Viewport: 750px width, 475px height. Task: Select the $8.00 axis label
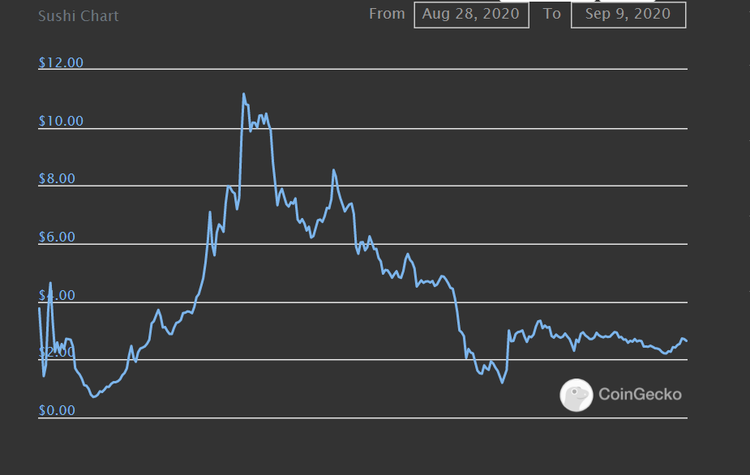pos(57,179)
